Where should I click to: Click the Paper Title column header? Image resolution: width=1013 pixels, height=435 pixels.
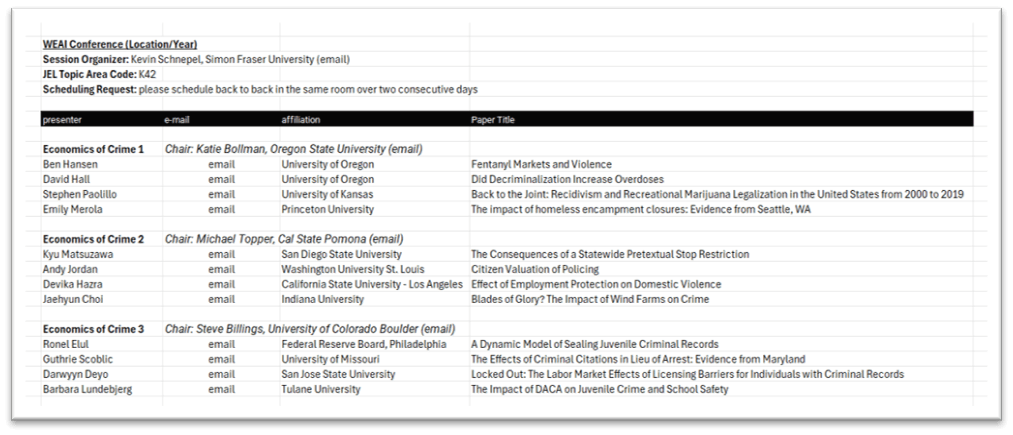click(x=492, y=120)
